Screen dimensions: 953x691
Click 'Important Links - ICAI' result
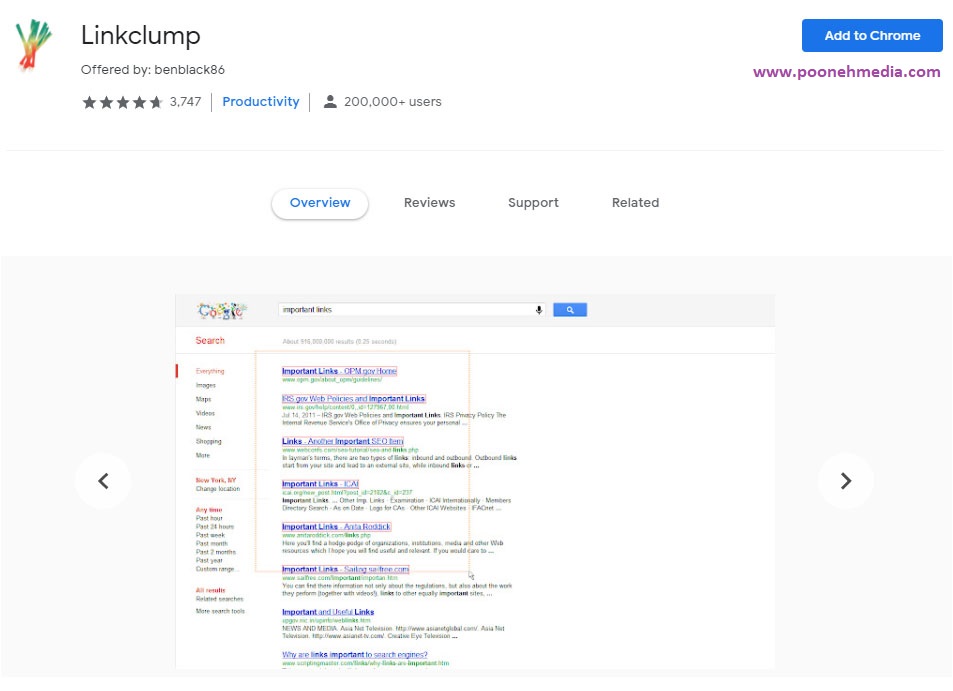pos(320,484)
